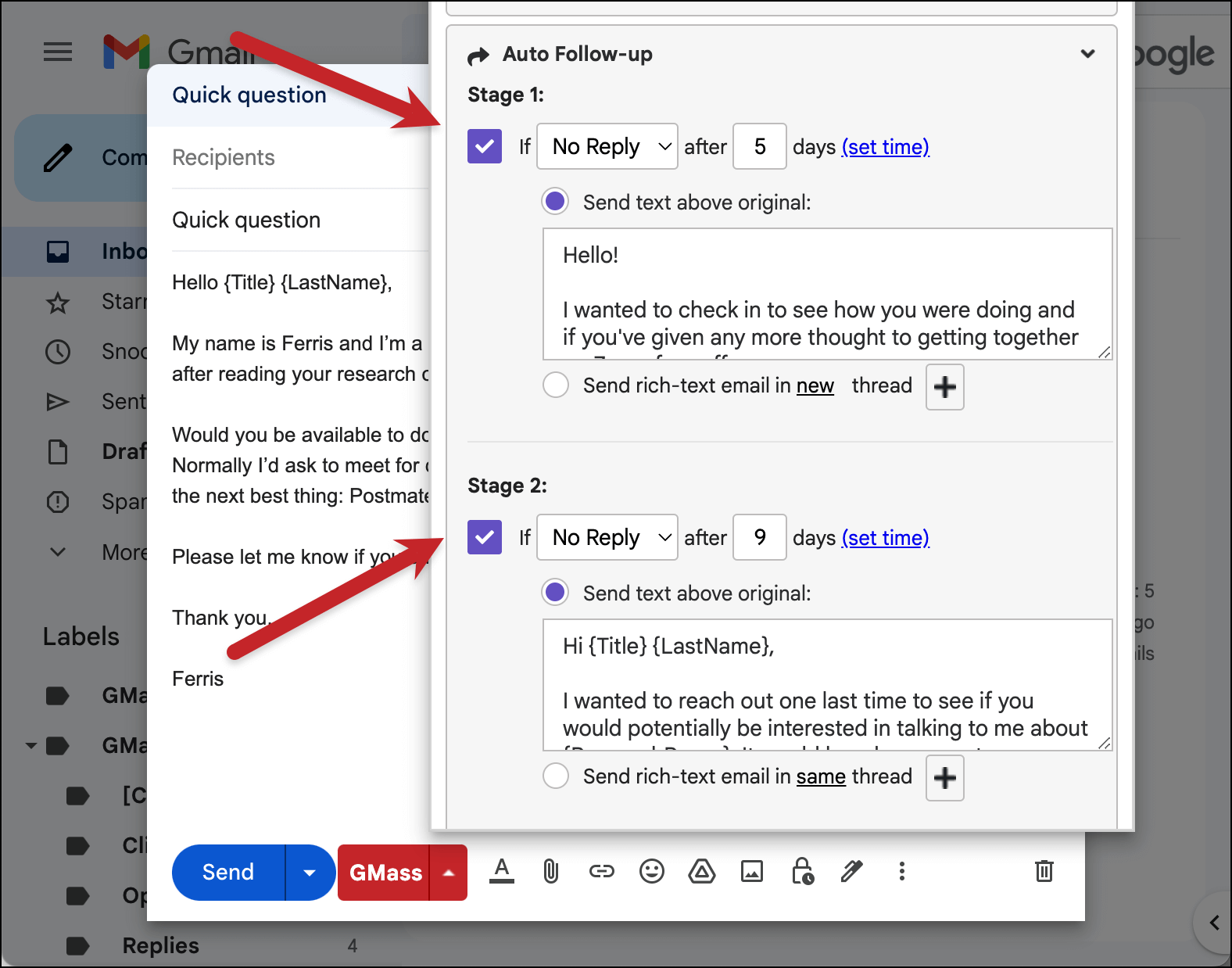The image size is (1232, 968).
Task: Insert photo with the image icon
Action: pyautogui.click(x=752, y=871)
